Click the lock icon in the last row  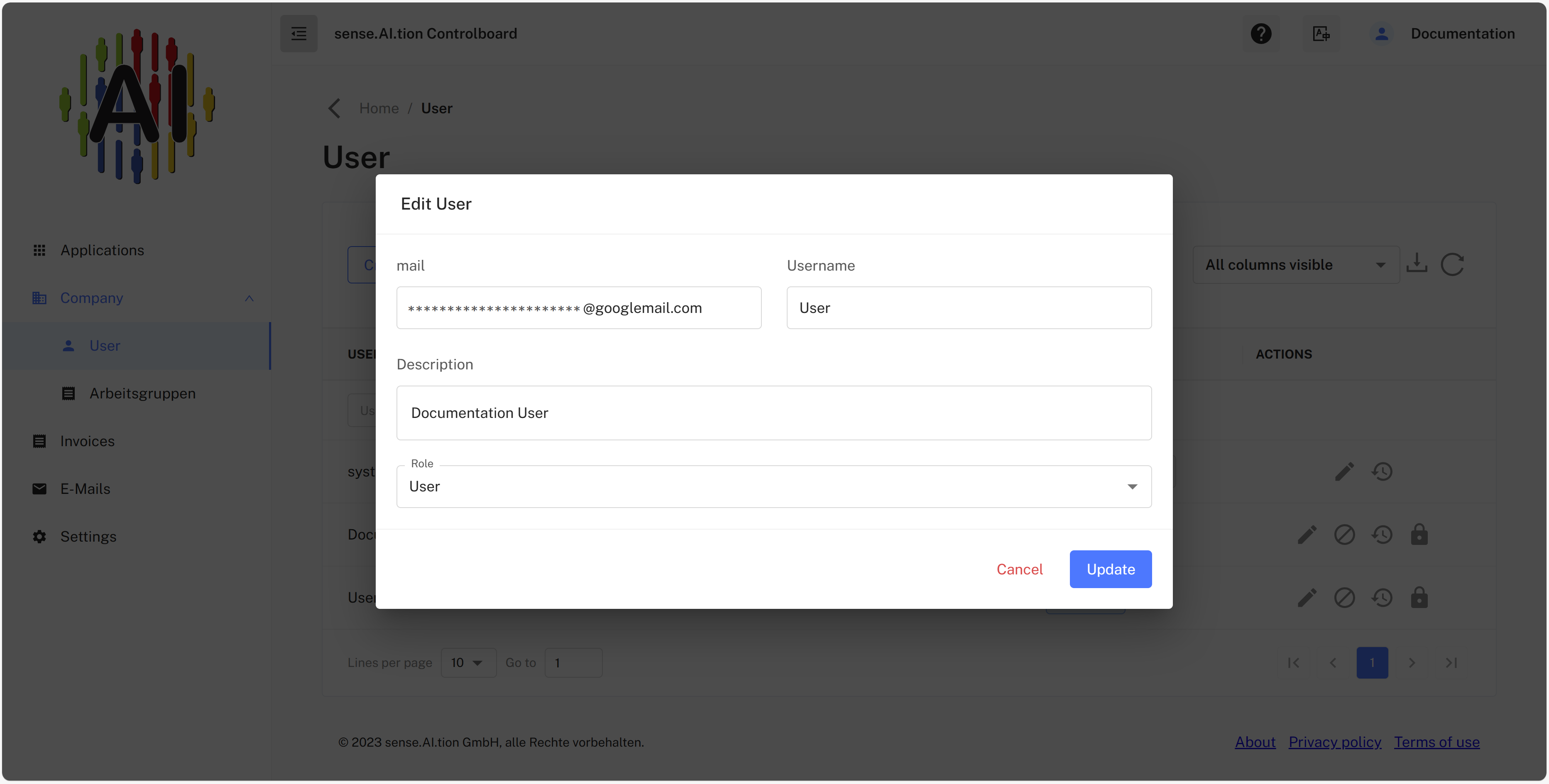(1419, 598)
